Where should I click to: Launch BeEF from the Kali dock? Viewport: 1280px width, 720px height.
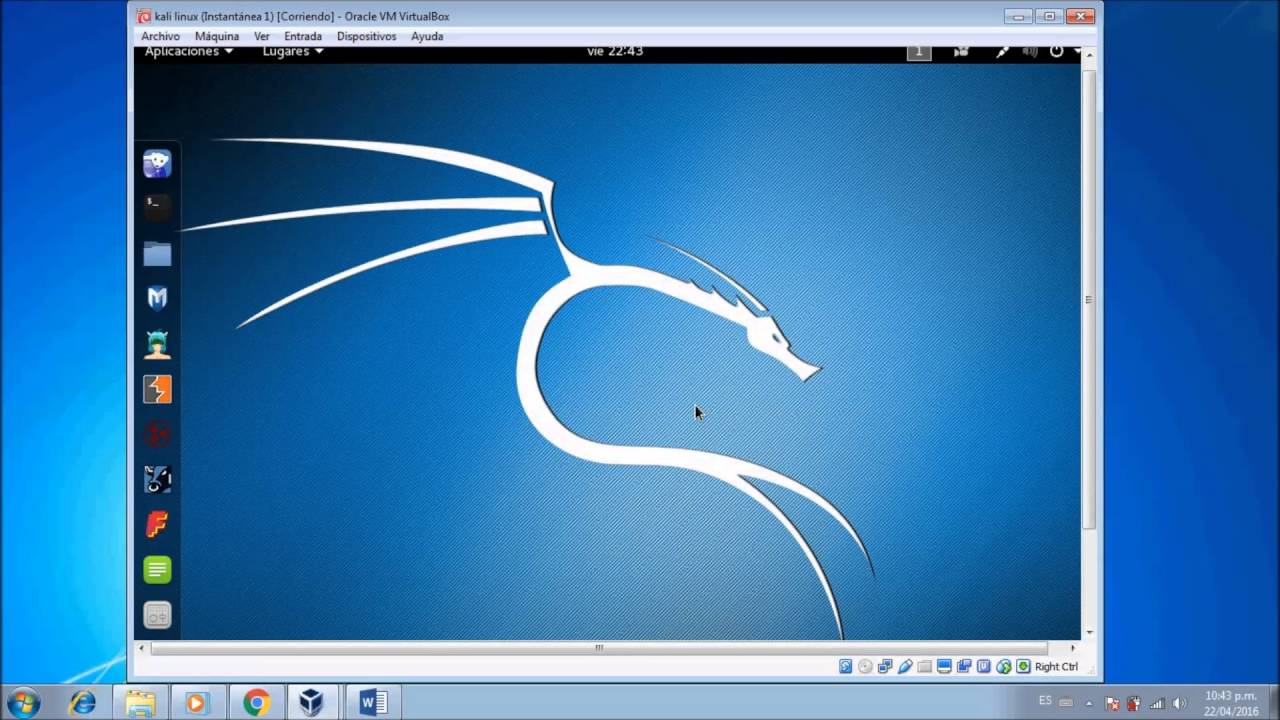[x=157, y=479]
